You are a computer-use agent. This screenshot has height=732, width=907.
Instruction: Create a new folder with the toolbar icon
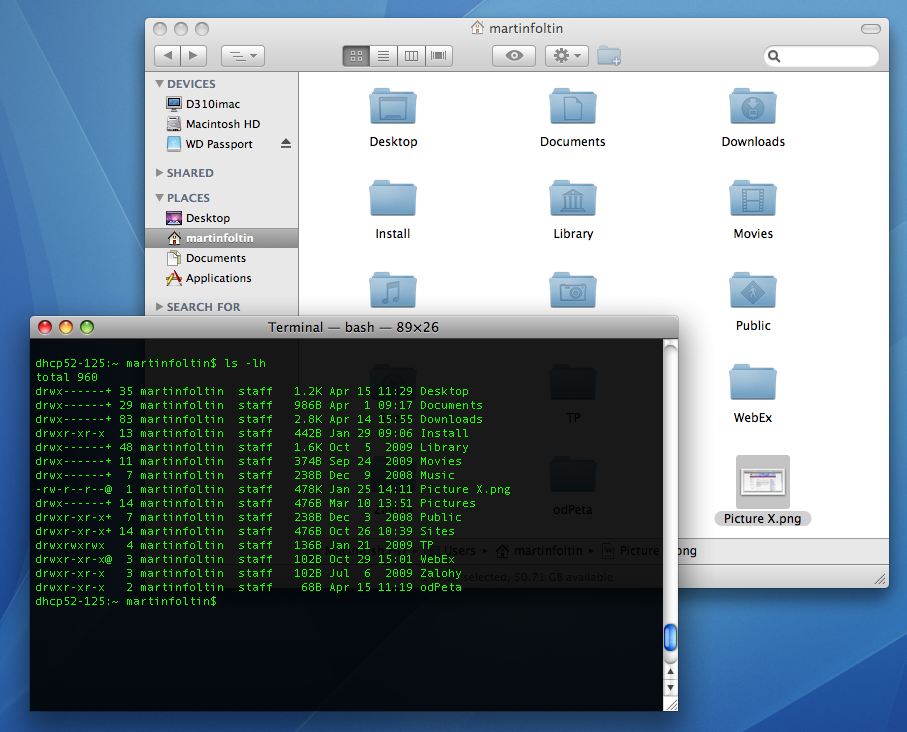coord(609,56)
